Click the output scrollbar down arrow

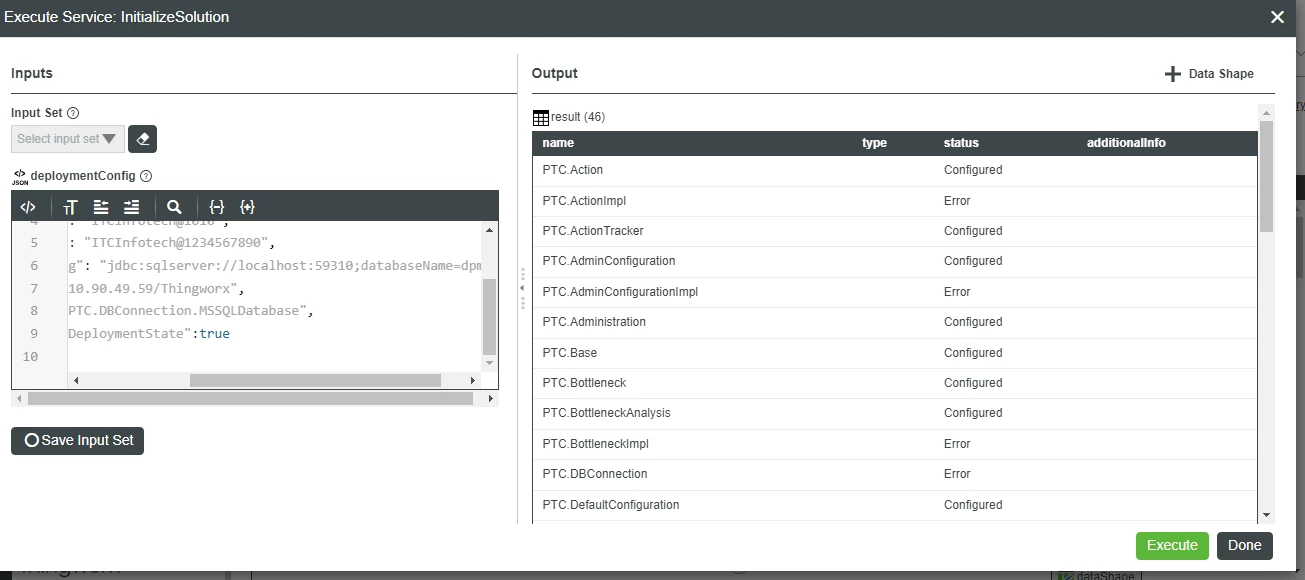[x=1267, y=514]
